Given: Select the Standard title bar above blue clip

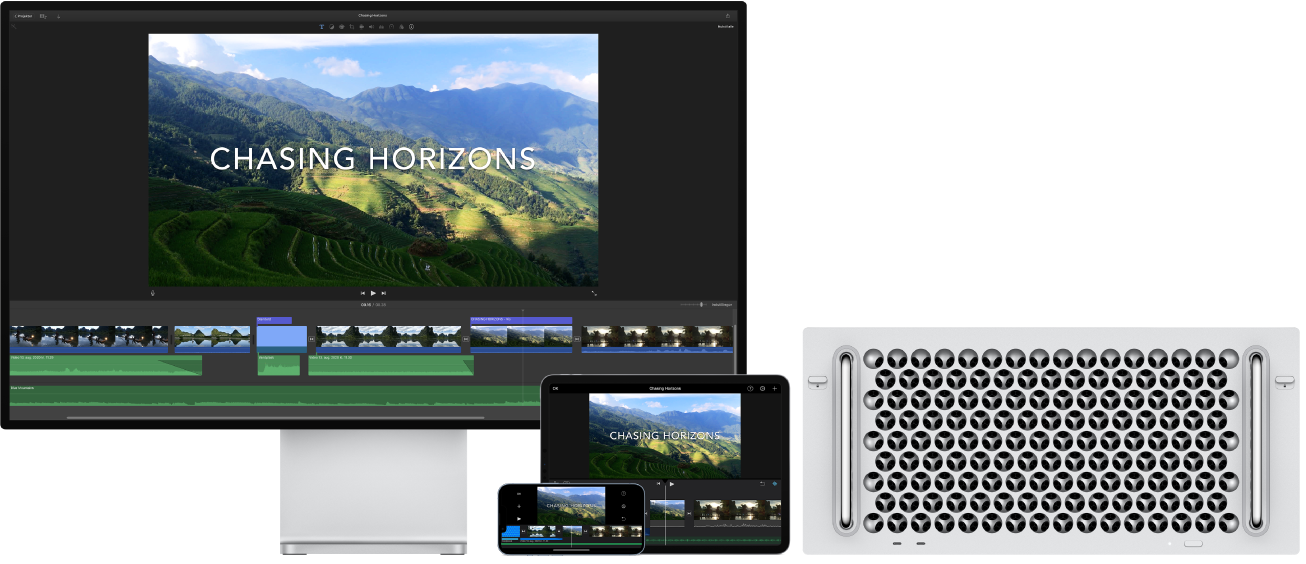Looking at the screenshot, I should [274, 320].
